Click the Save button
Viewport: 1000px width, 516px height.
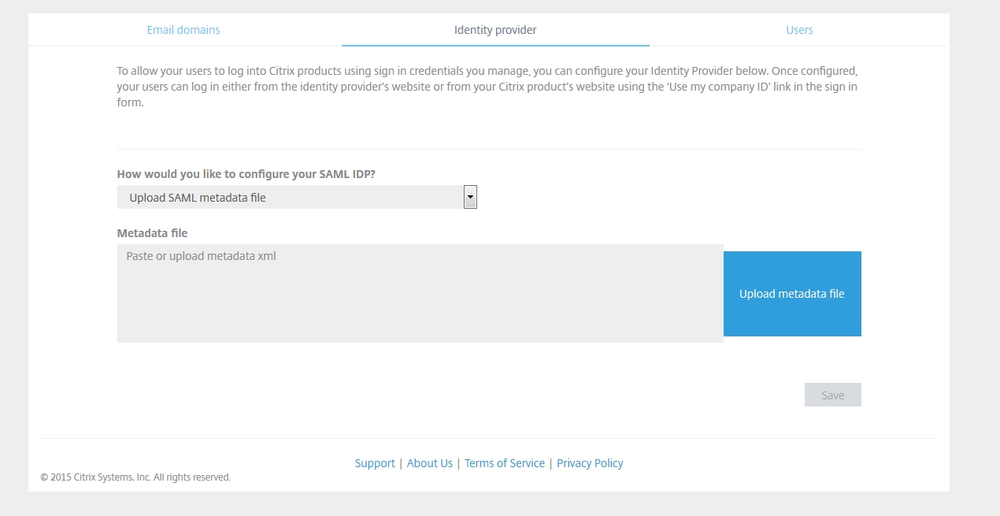click(x=832, y=395)
